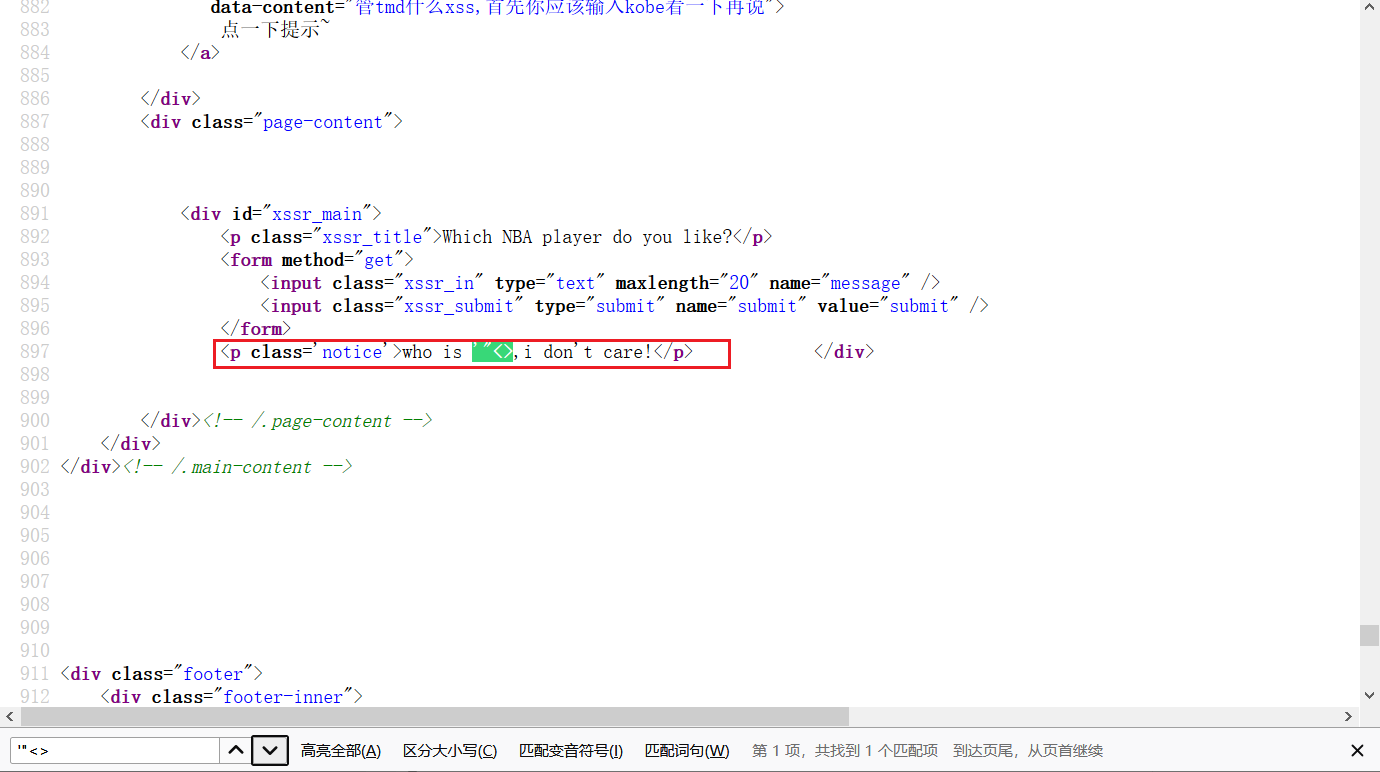Click the maxlength value "20"

point(739,283)
